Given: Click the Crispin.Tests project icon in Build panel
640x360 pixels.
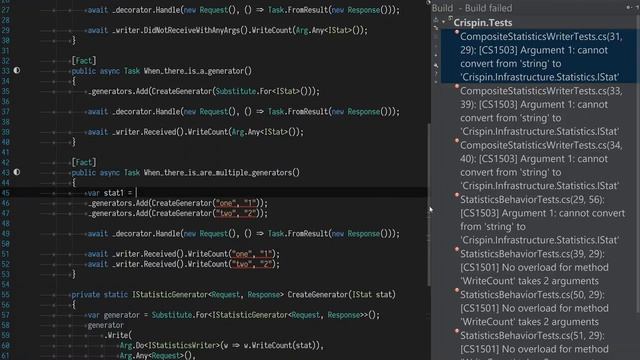Looking at the screenshot, I should tap(450, 19).
